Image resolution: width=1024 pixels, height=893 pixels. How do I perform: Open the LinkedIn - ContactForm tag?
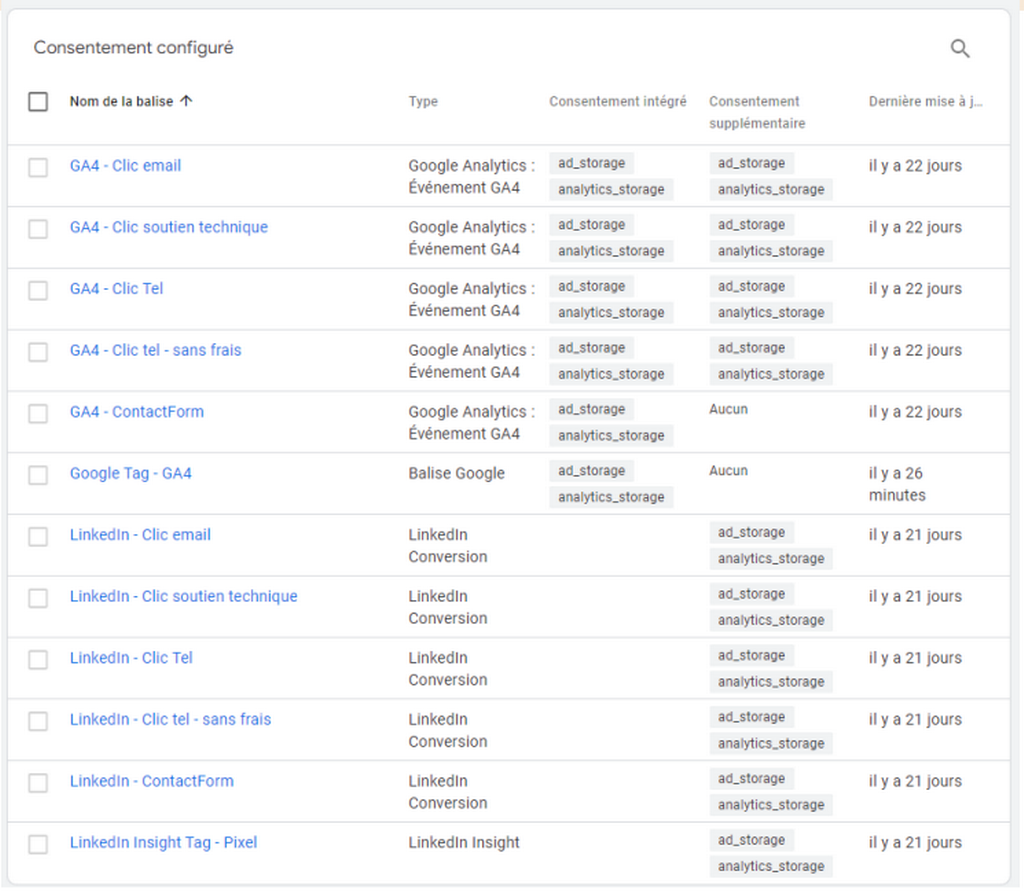click(152, 781)
